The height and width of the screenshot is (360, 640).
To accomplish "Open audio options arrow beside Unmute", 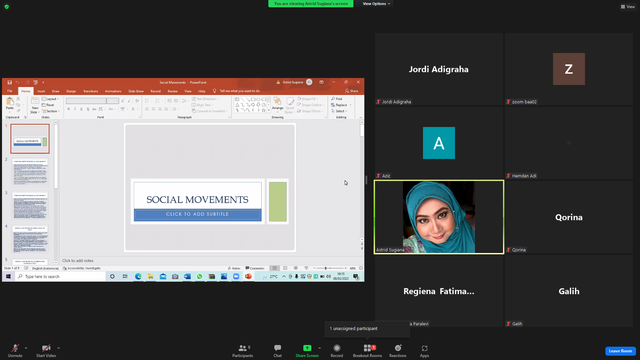I will [x=26, y=348].
